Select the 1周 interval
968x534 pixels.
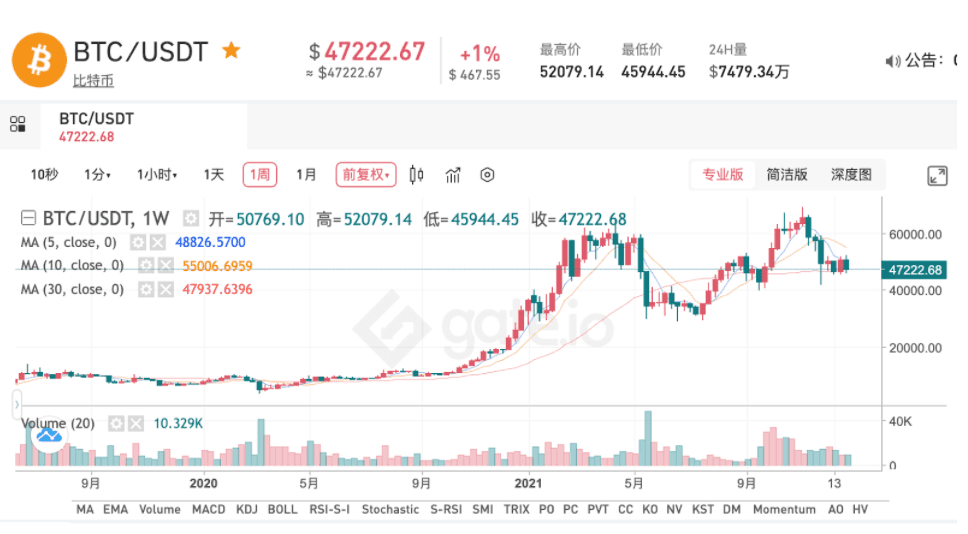click(x=260, y=175)
